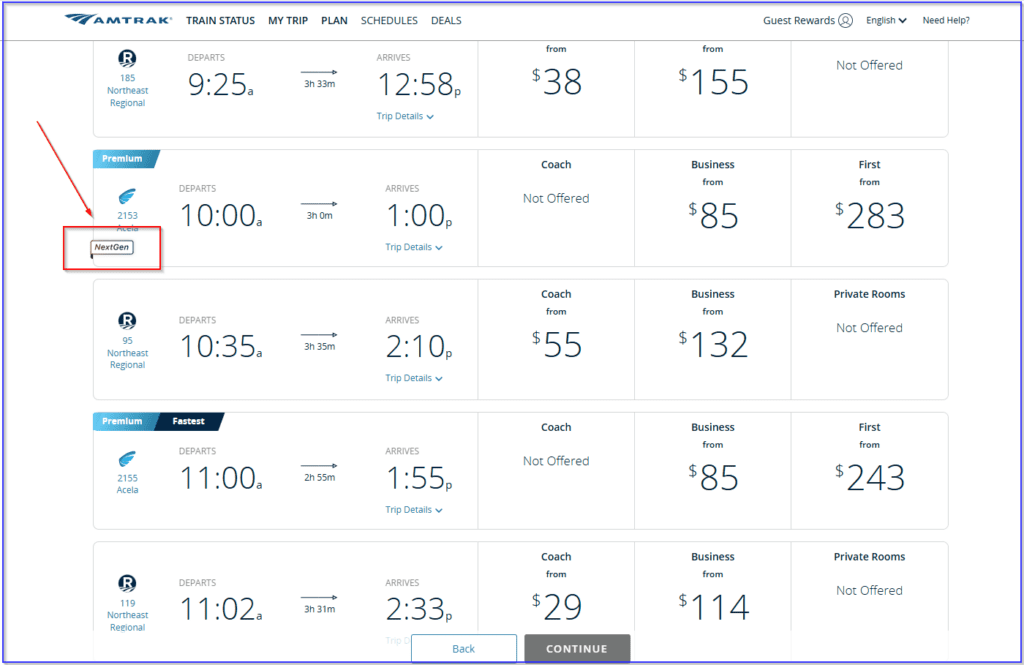Click the Continue button
The height and width of the screenshot is (665, 1024).
[x=577, y=649]
